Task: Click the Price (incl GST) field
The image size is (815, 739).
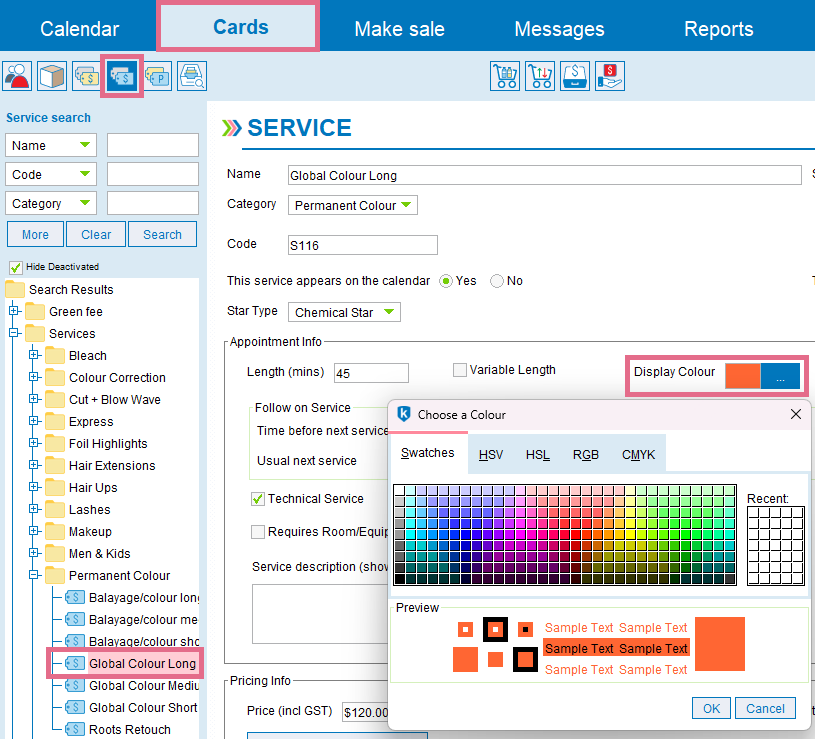Action: (365, 711)
